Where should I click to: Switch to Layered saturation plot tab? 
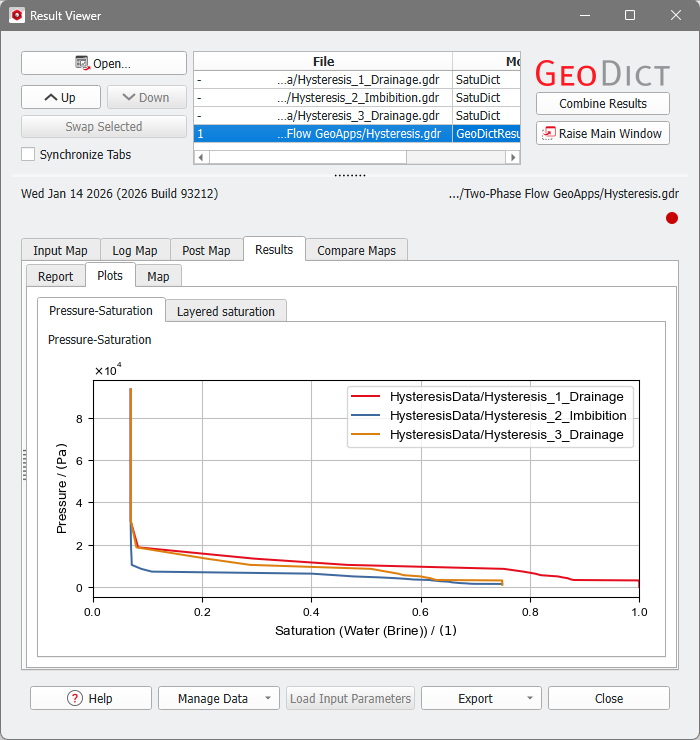pyautogui.click(x=226, y=311)
